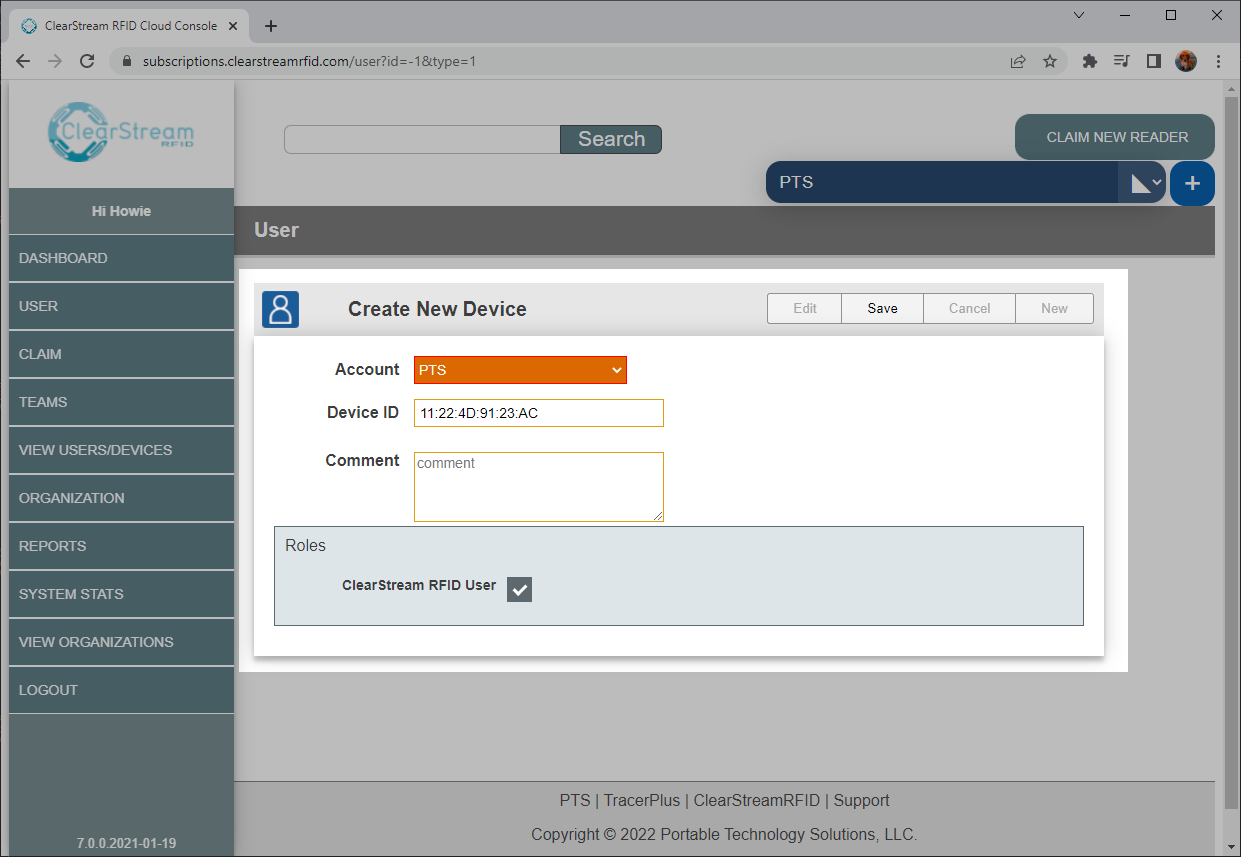Toggle the ClearStream RFID User role checkbox
1241x857 pixels.
[x=519, y=590]
